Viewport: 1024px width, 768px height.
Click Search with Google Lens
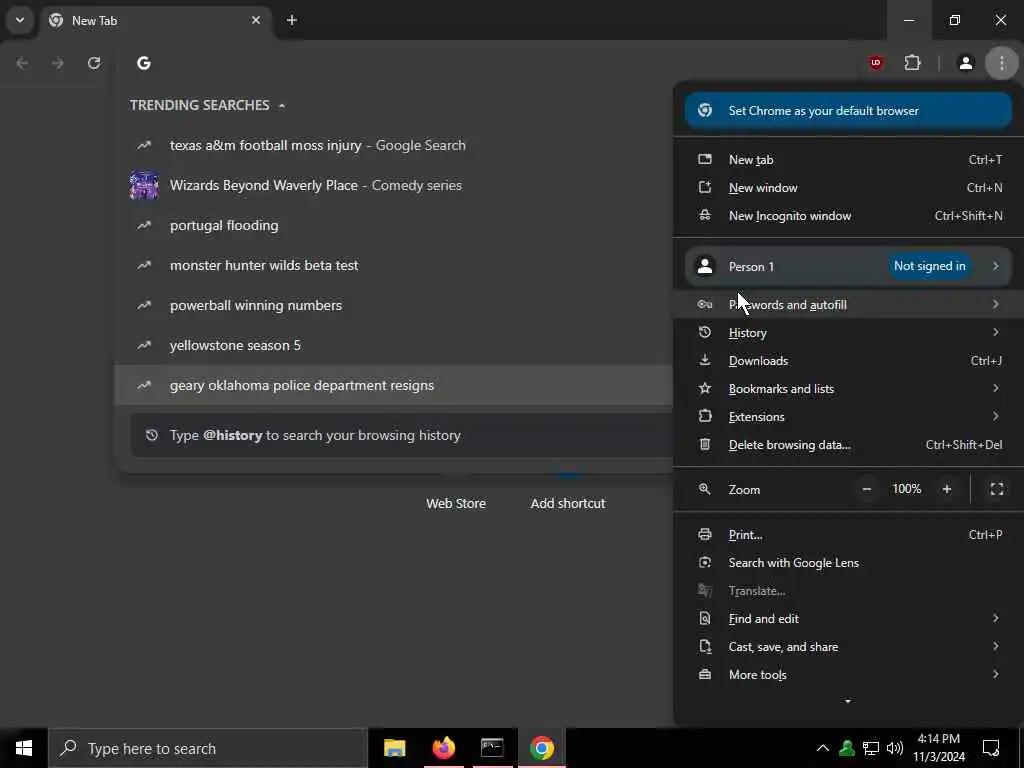pyautogui.click(x=848, y=563)
